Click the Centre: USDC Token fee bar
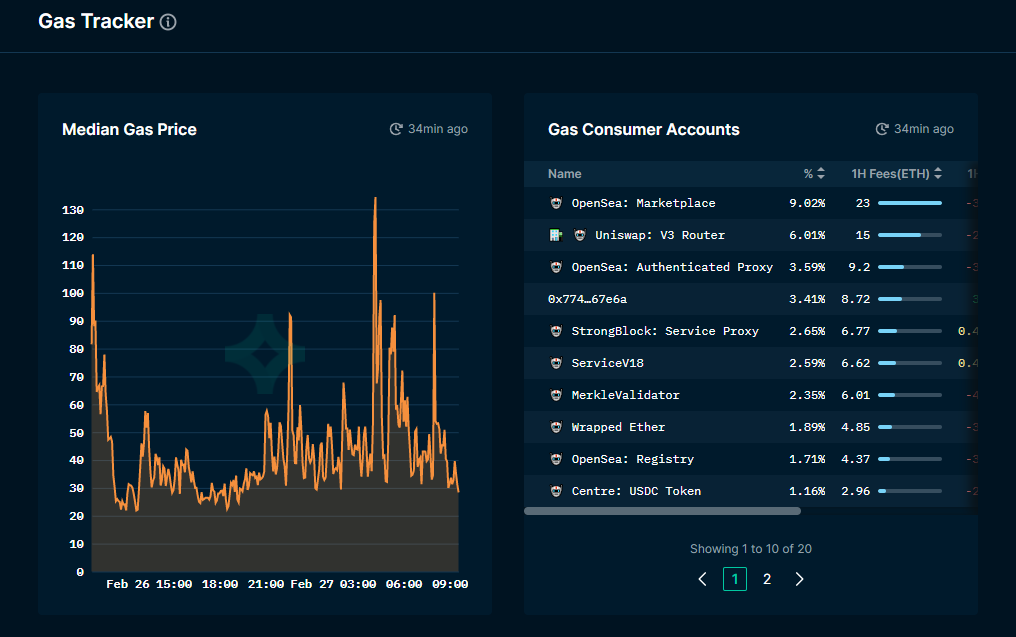Image resolution: width=1016 pixels, height=637 pixels. click(x=910, y=491)
